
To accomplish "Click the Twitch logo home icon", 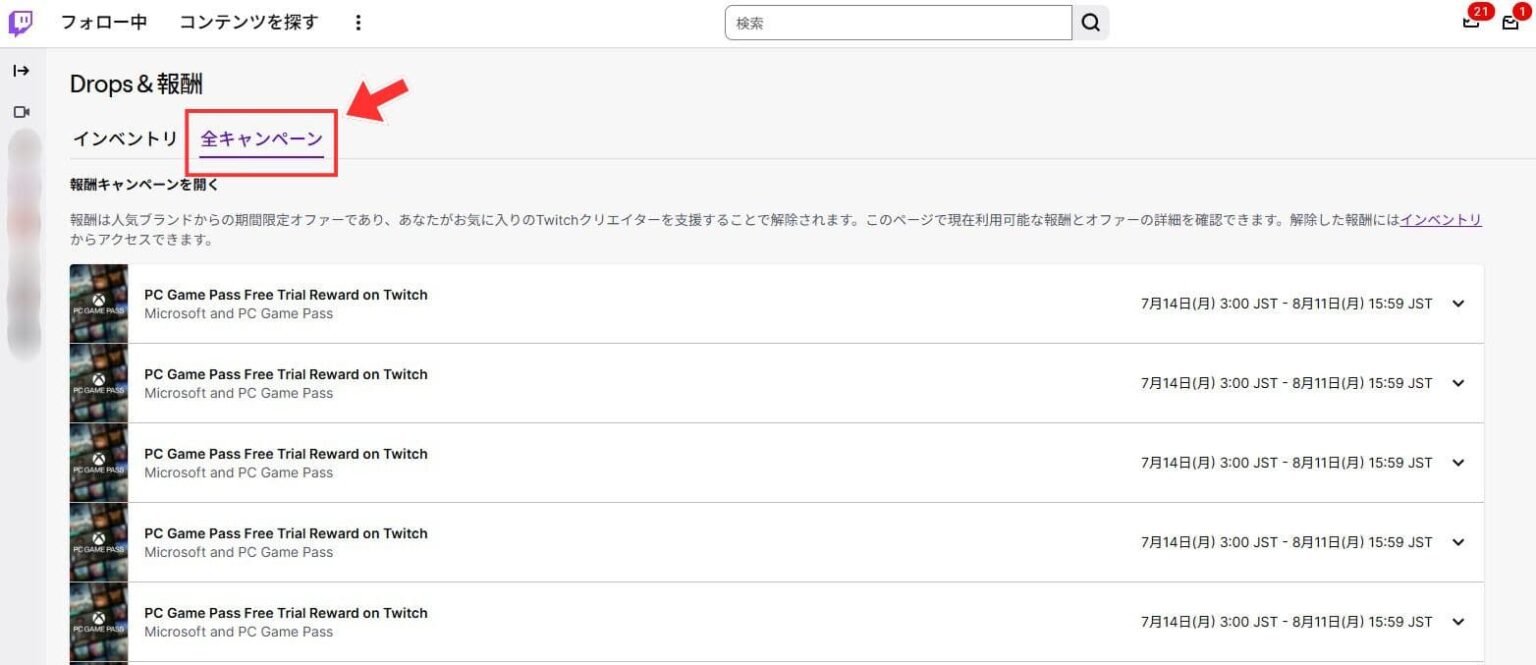I will click(x=20, y=23).
